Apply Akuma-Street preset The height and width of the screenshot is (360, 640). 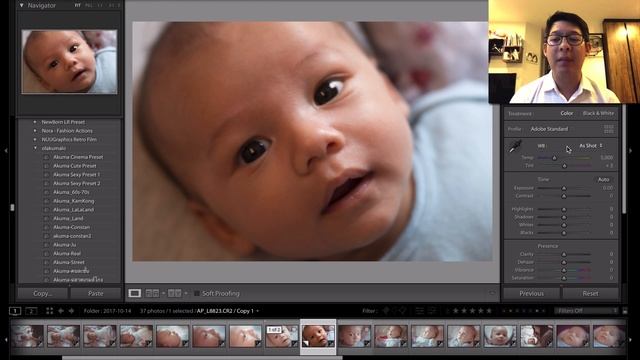[69, 262]
